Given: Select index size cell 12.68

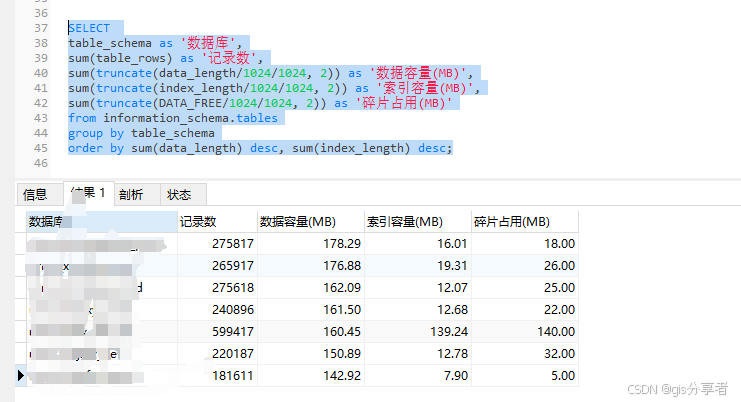Looking at the screenshot, I should click(418, 309).
